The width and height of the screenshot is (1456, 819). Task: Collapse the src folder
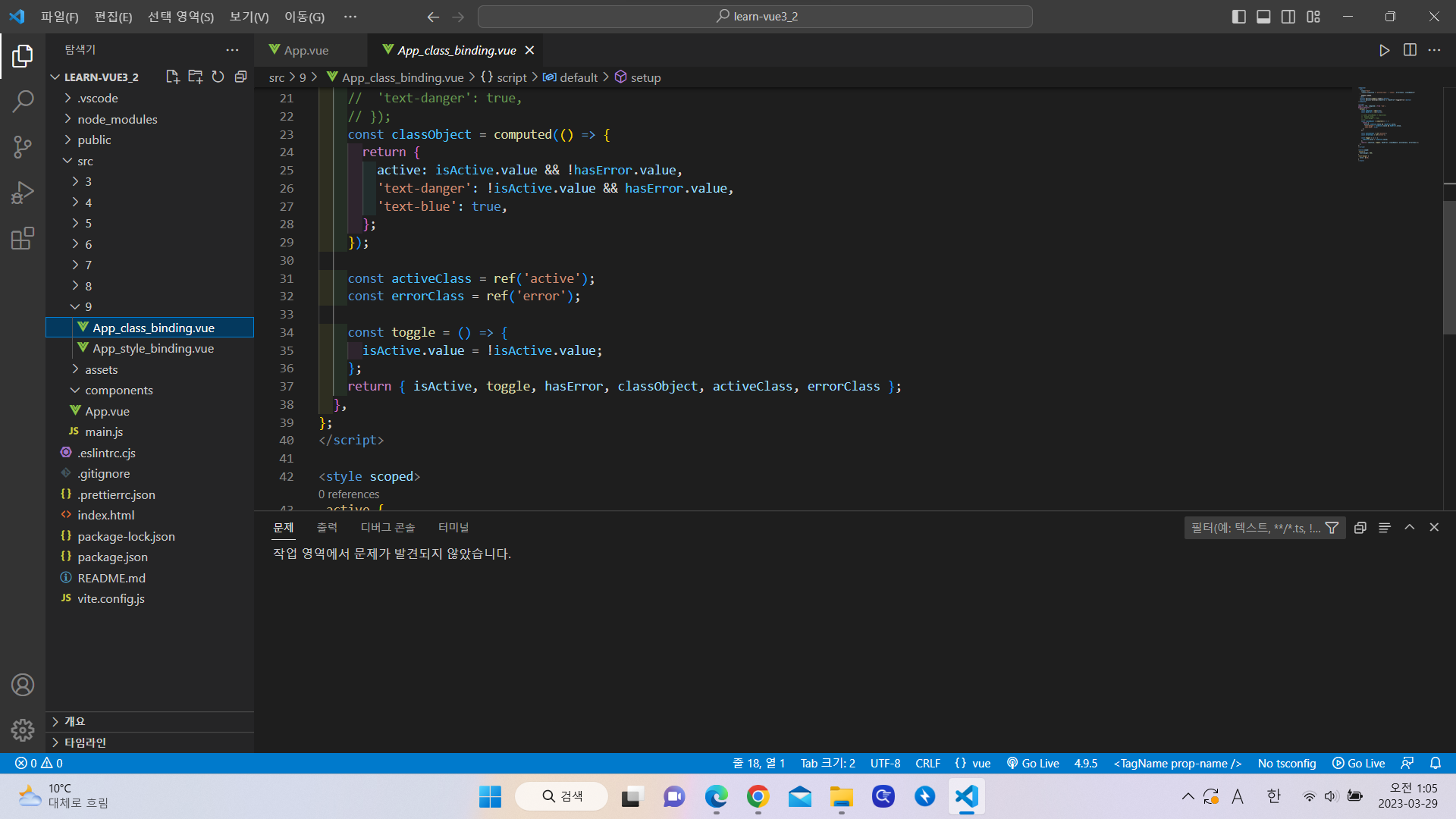tap(149, 161)
